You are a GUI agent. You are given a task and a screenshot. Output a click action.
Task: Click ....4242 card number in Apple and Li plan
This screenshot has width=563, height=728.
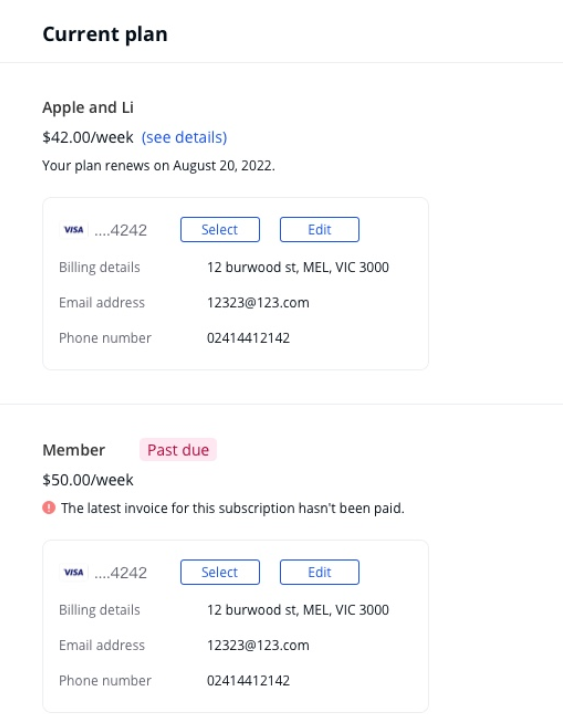[x=121, y=230]
